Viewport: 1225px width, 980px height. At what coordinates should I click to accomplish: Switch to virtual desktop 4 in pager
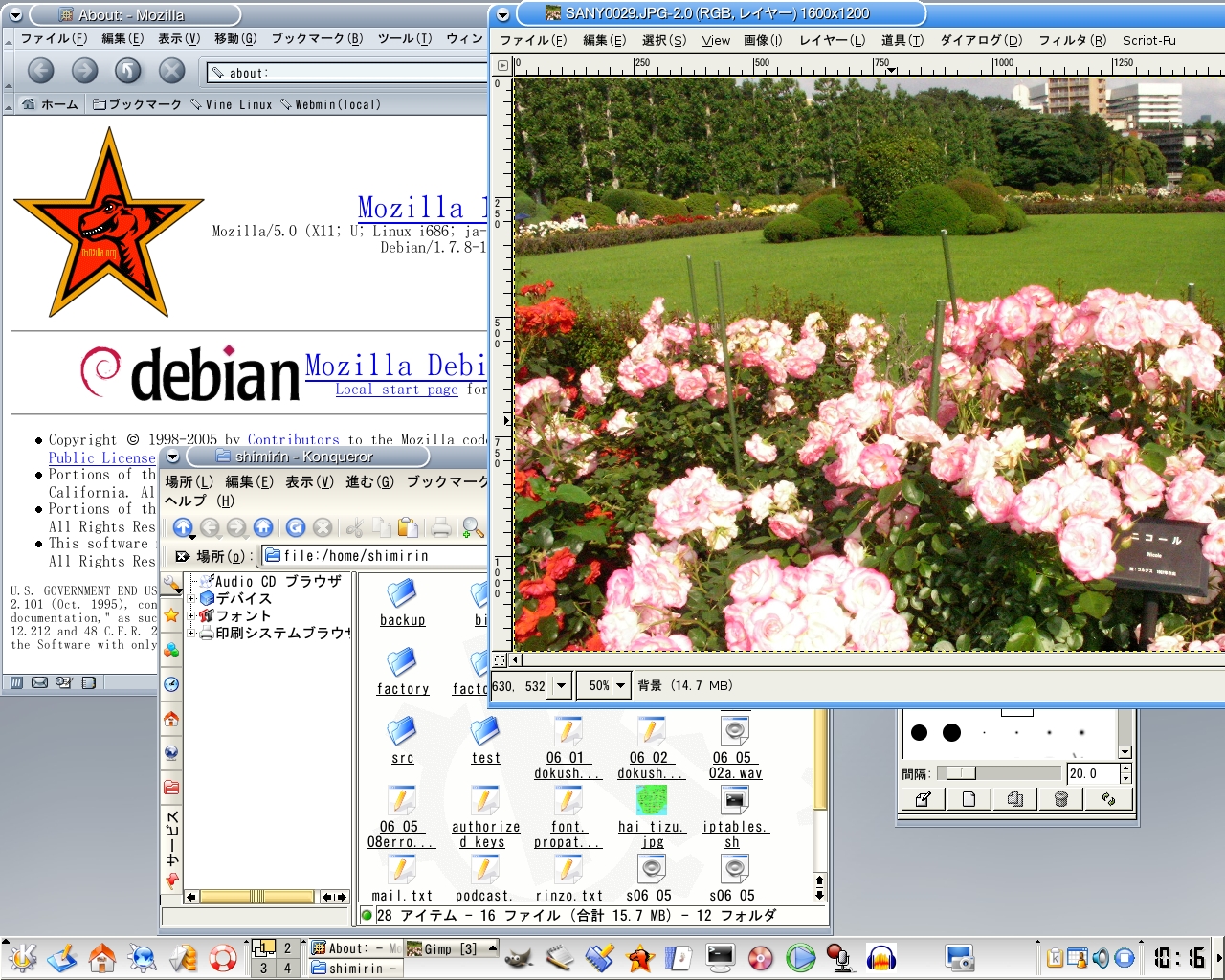[286, 969]
